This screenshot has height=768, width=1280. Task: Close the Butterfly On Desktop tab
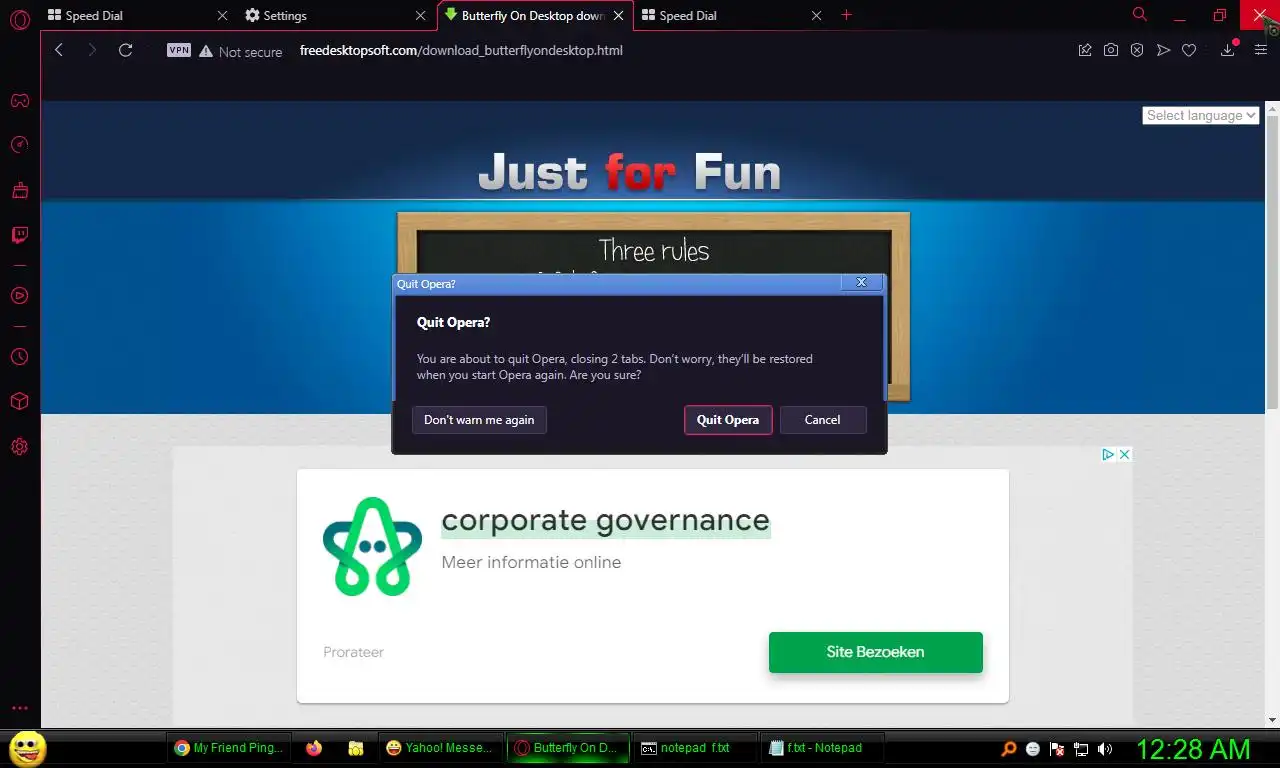[619, 15]
